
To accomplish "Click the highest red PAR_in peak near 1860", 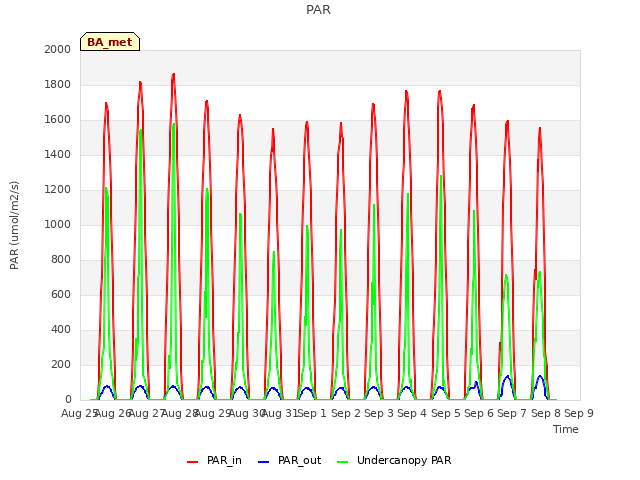I will [174, 74].
